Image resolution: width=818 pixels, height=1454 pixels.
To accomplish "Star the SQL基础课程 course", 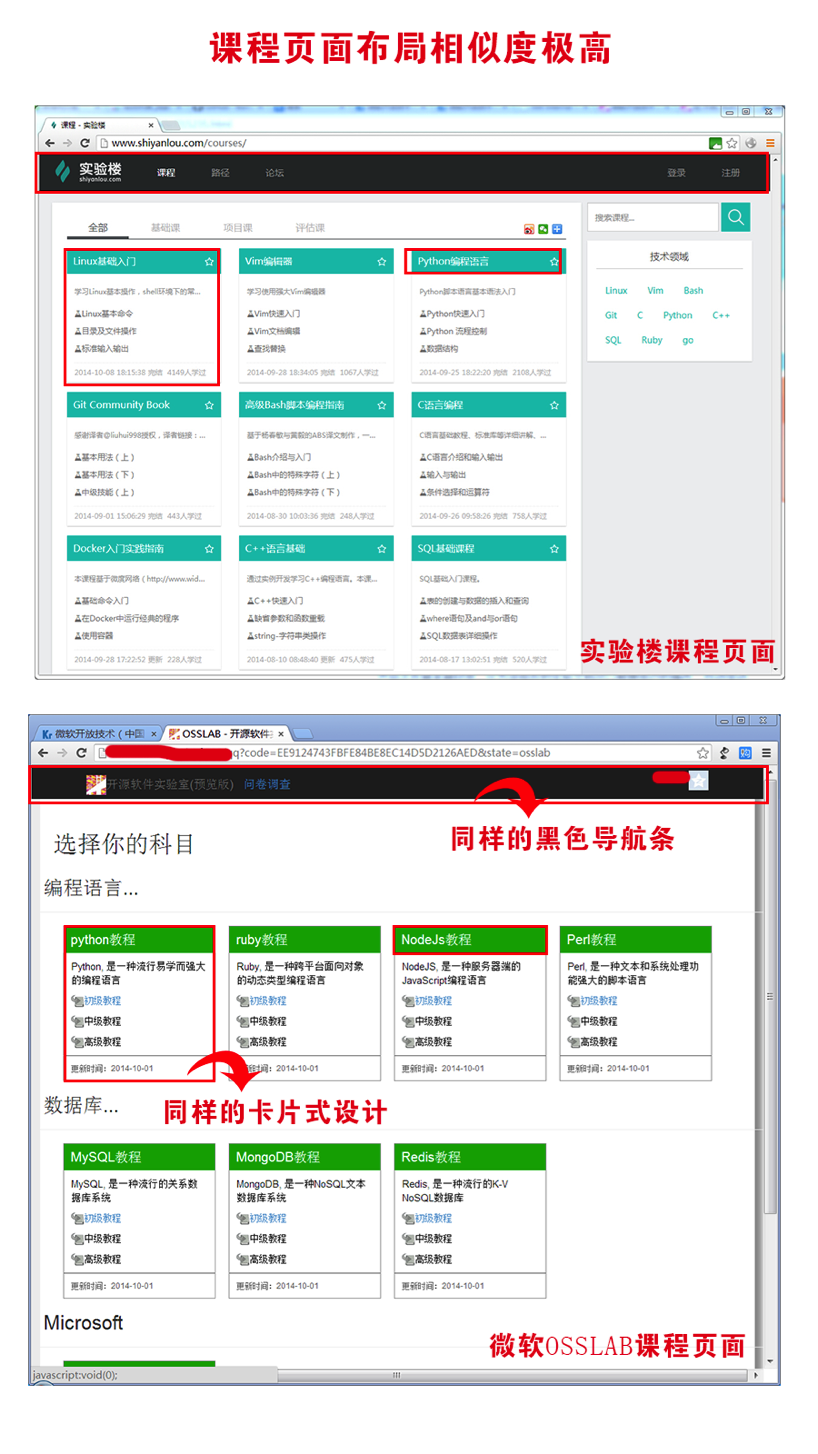I will point(554,549).
